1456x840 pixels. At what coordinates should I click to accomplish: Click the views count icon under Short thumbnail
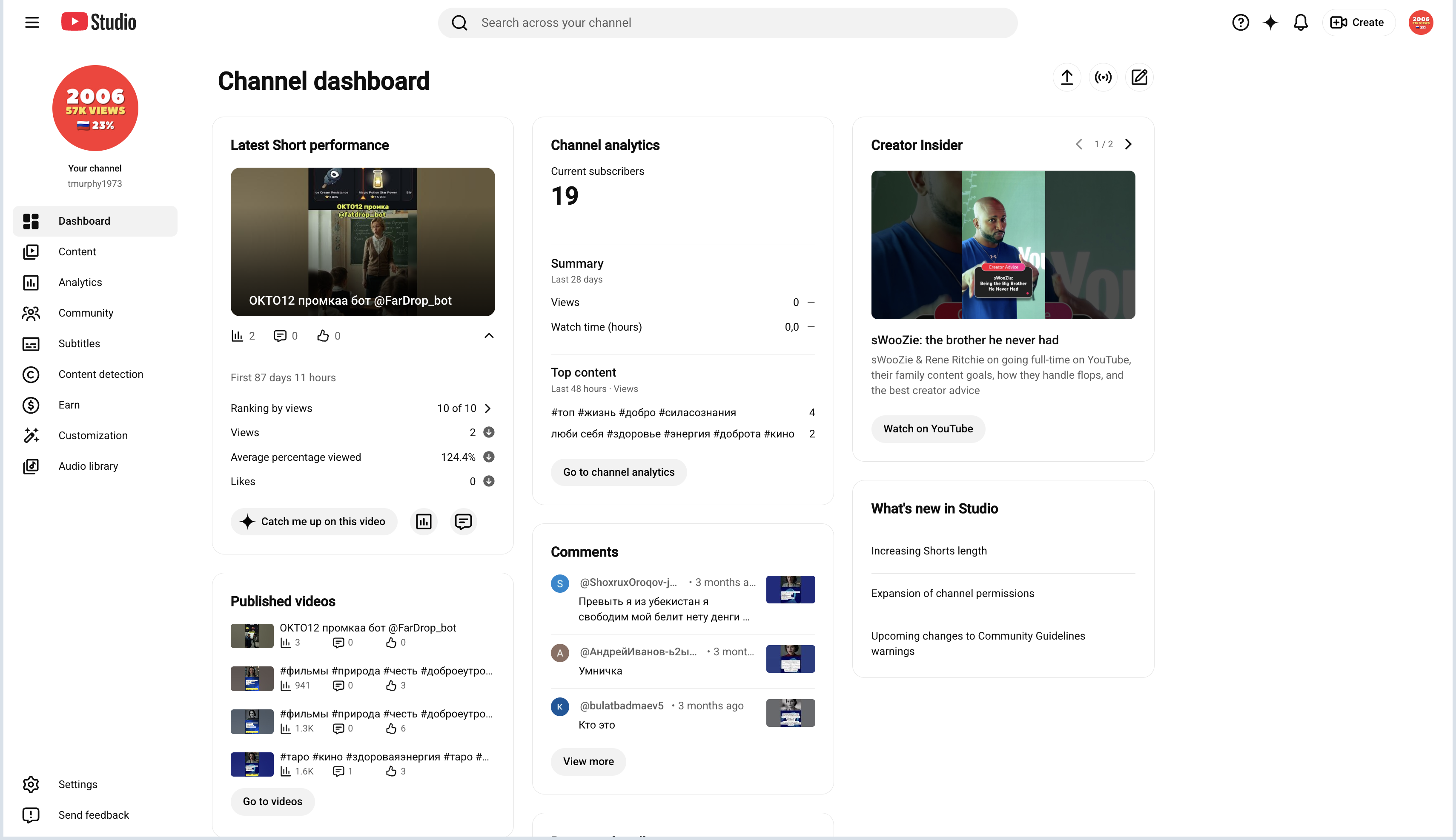237,336
